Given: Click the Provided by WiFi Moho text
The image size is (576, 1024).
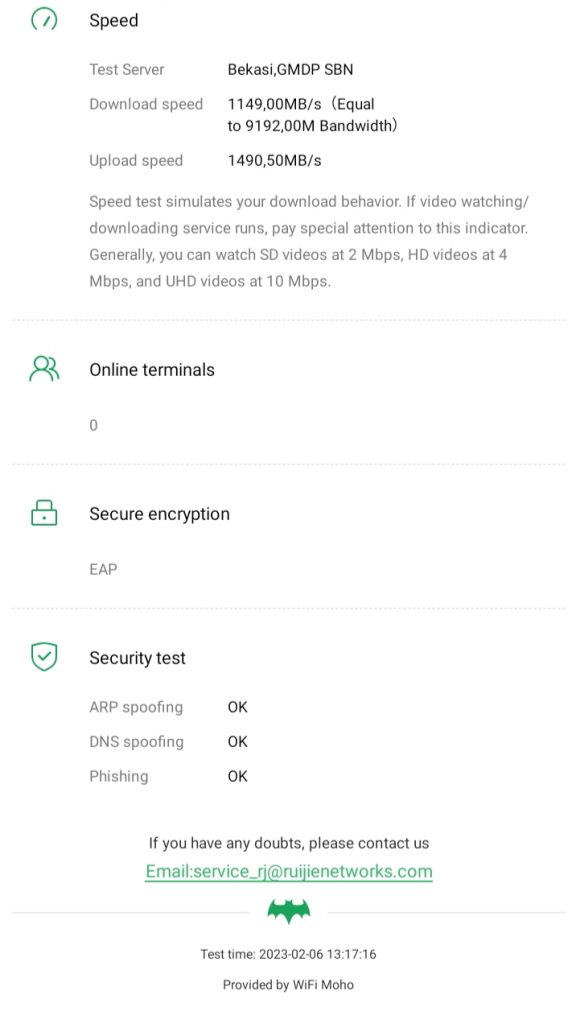Looking at the screenshot, I should pyautogui.click(x=288, y=985).
